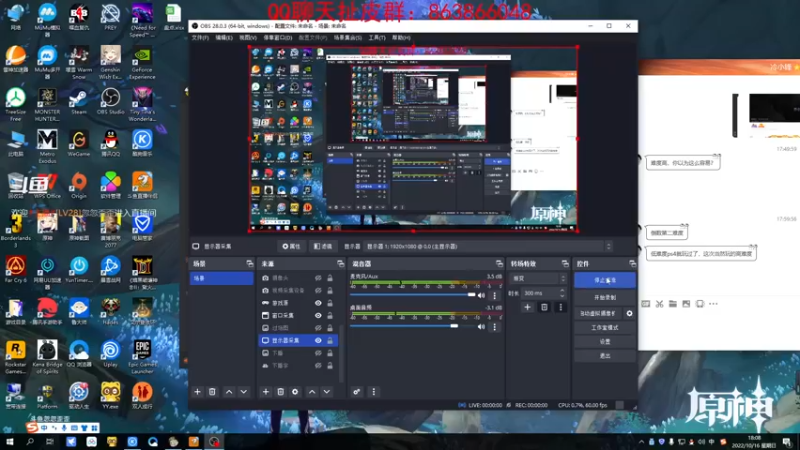Image resolution: width=800 pixels, height=450 pixels.
Task: Remove selected source with trash icon
Action: [x=280, y=392]
